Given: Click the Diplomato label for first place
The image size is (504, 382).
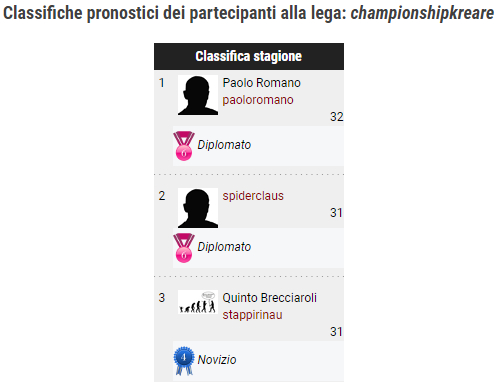Looking at the screenshot, I should coord(224,145).
